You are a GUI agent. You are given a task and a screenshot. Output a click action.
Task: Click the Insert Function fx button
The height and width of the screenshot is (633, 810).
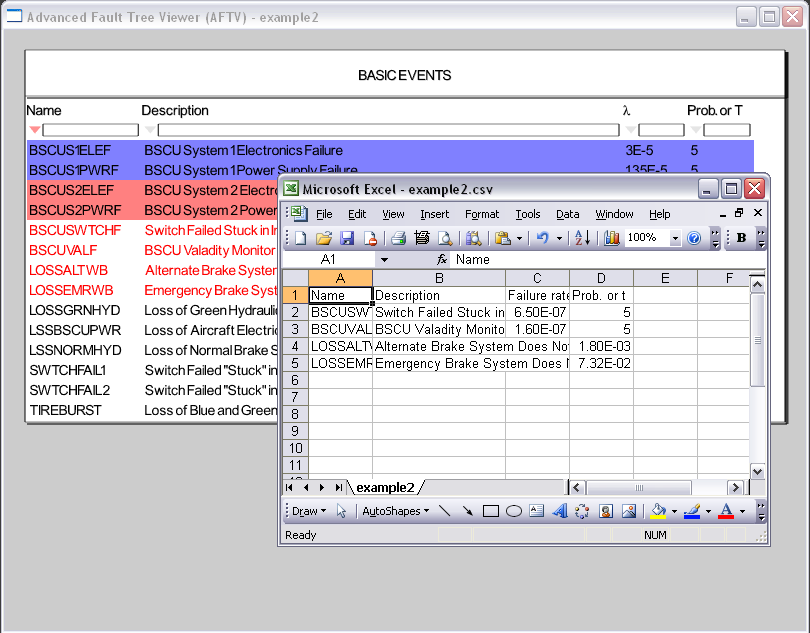(442, 259)
